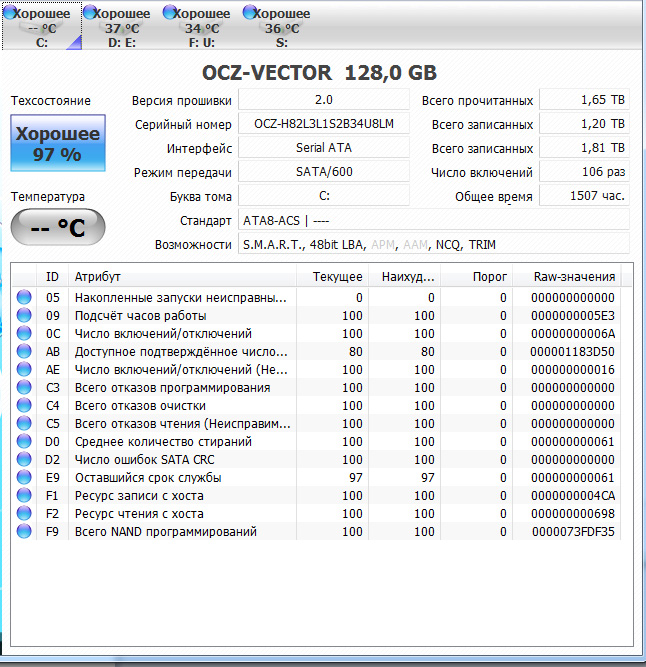Click status icon for attribute C5
The height and width of the screenshot is (667, 646).
[x=24, y=423]
